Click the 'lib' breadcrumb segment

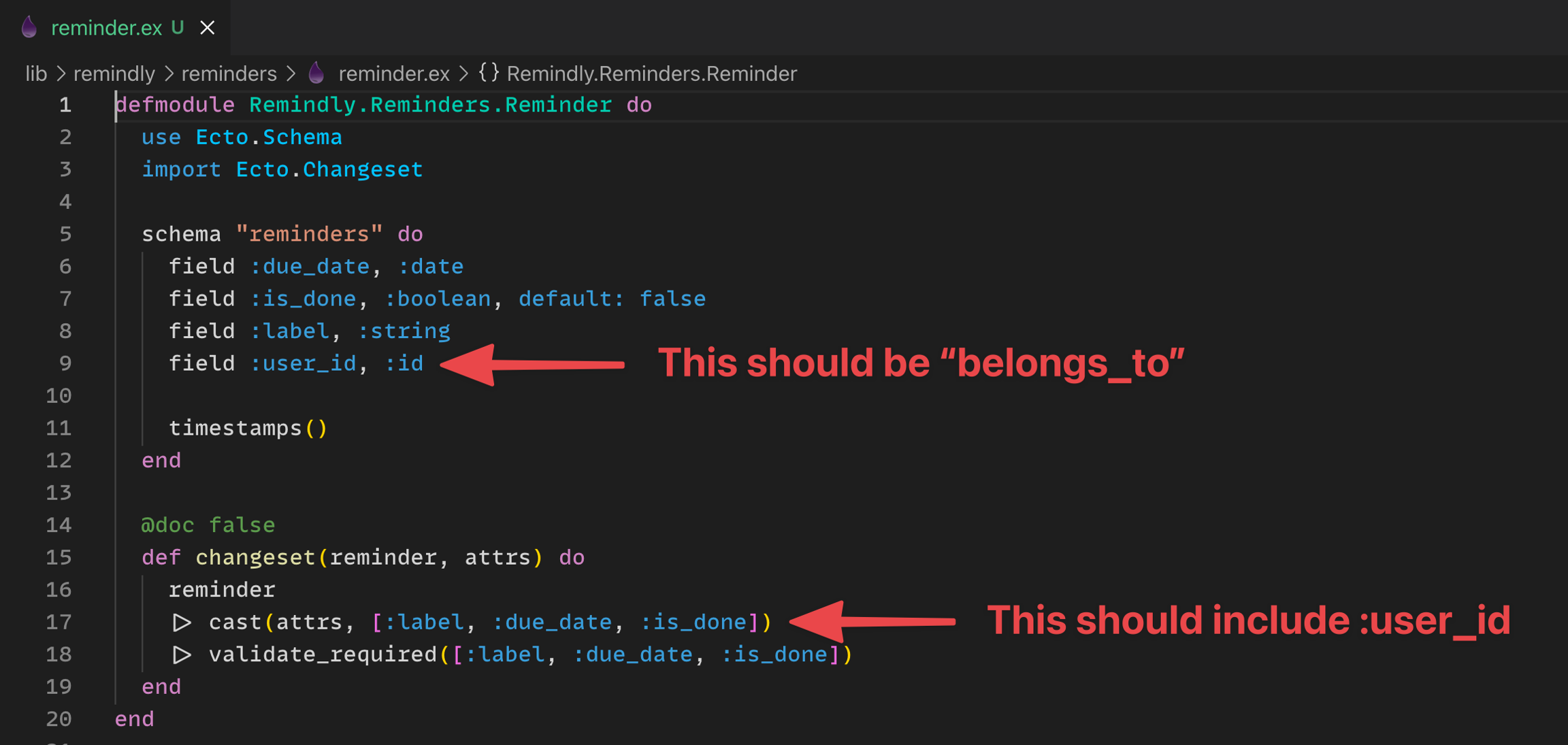(x=35, y=73)
